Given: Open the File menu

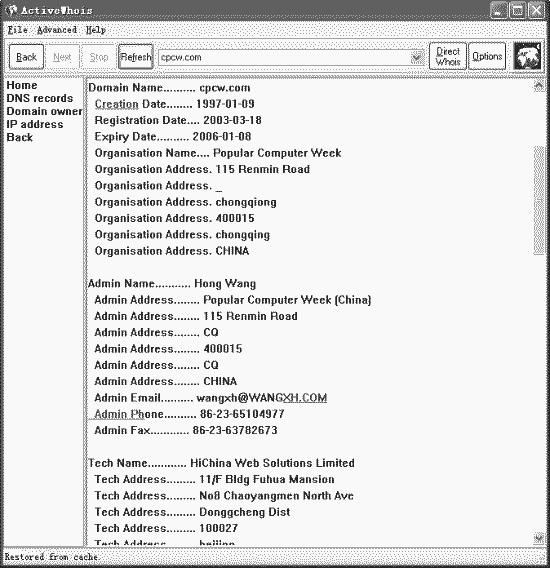Looking at the screenshot, I should [x=18, y=30].
